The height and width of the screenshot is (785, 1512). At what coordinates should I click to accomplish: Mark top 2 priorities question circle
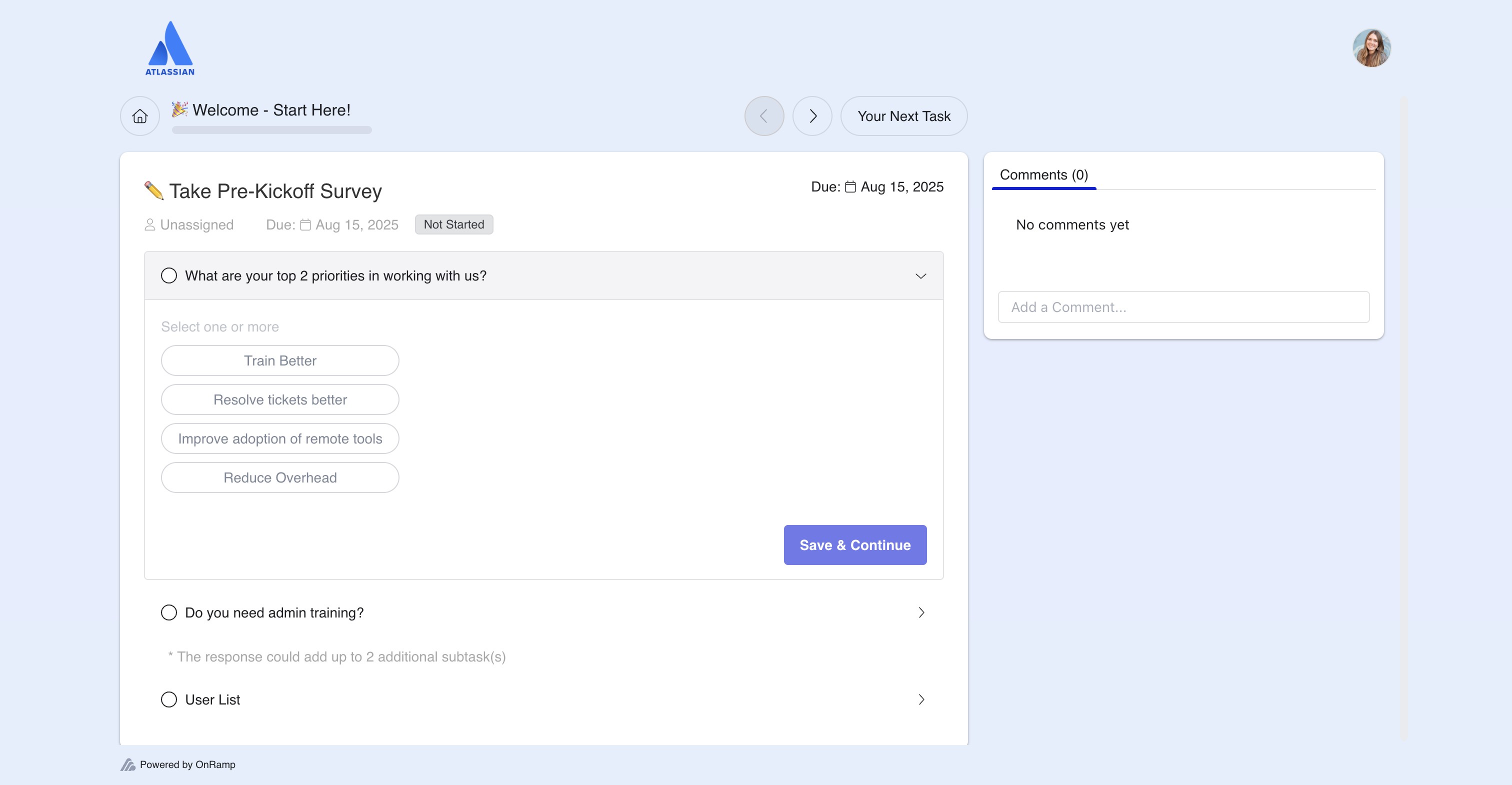[169, 275]
